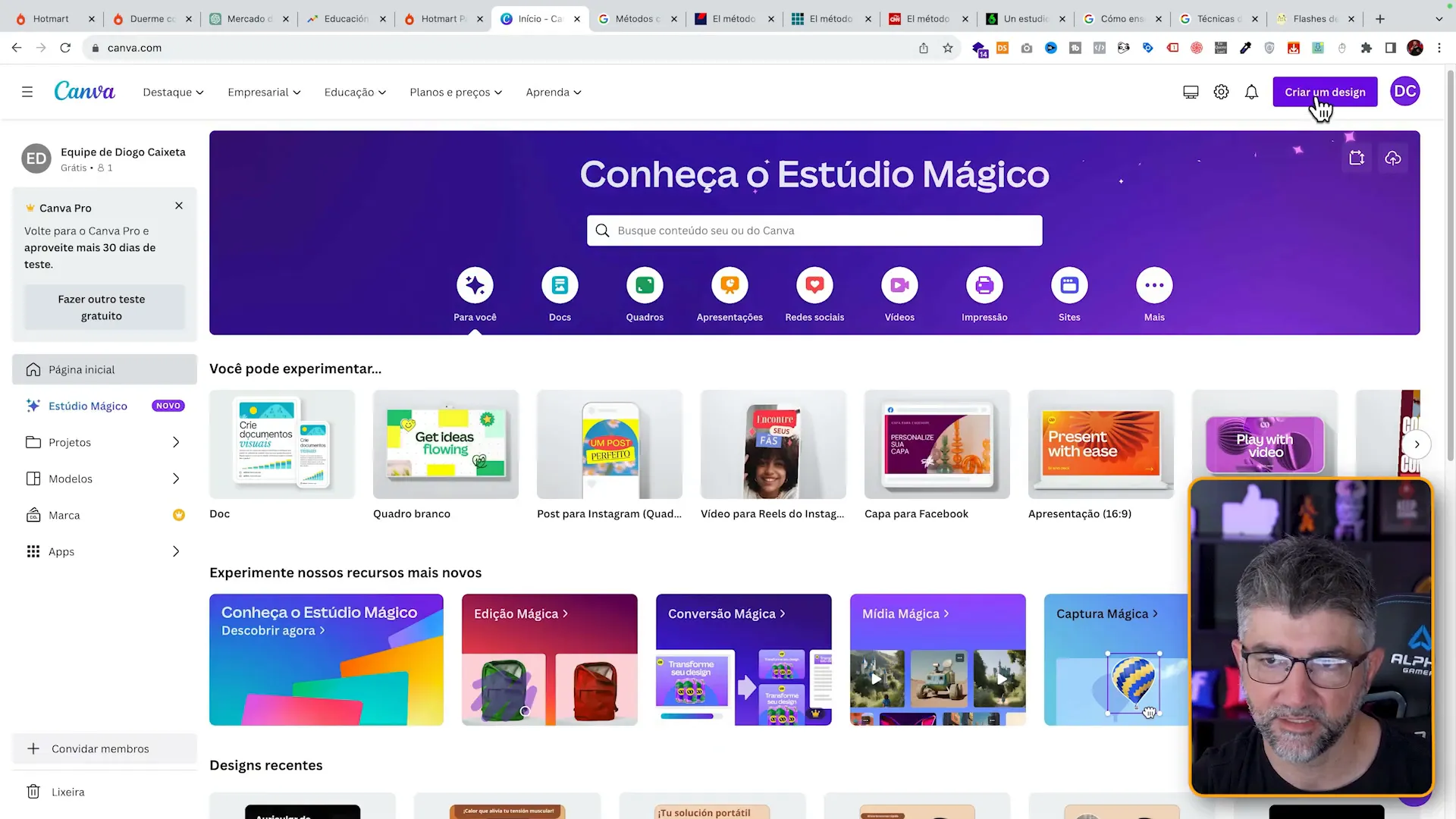Image resolution: width=1456 pixels, height=819 pixels.
Task: Select the Doc template thumbnail
Action: (x=282, y=444)
